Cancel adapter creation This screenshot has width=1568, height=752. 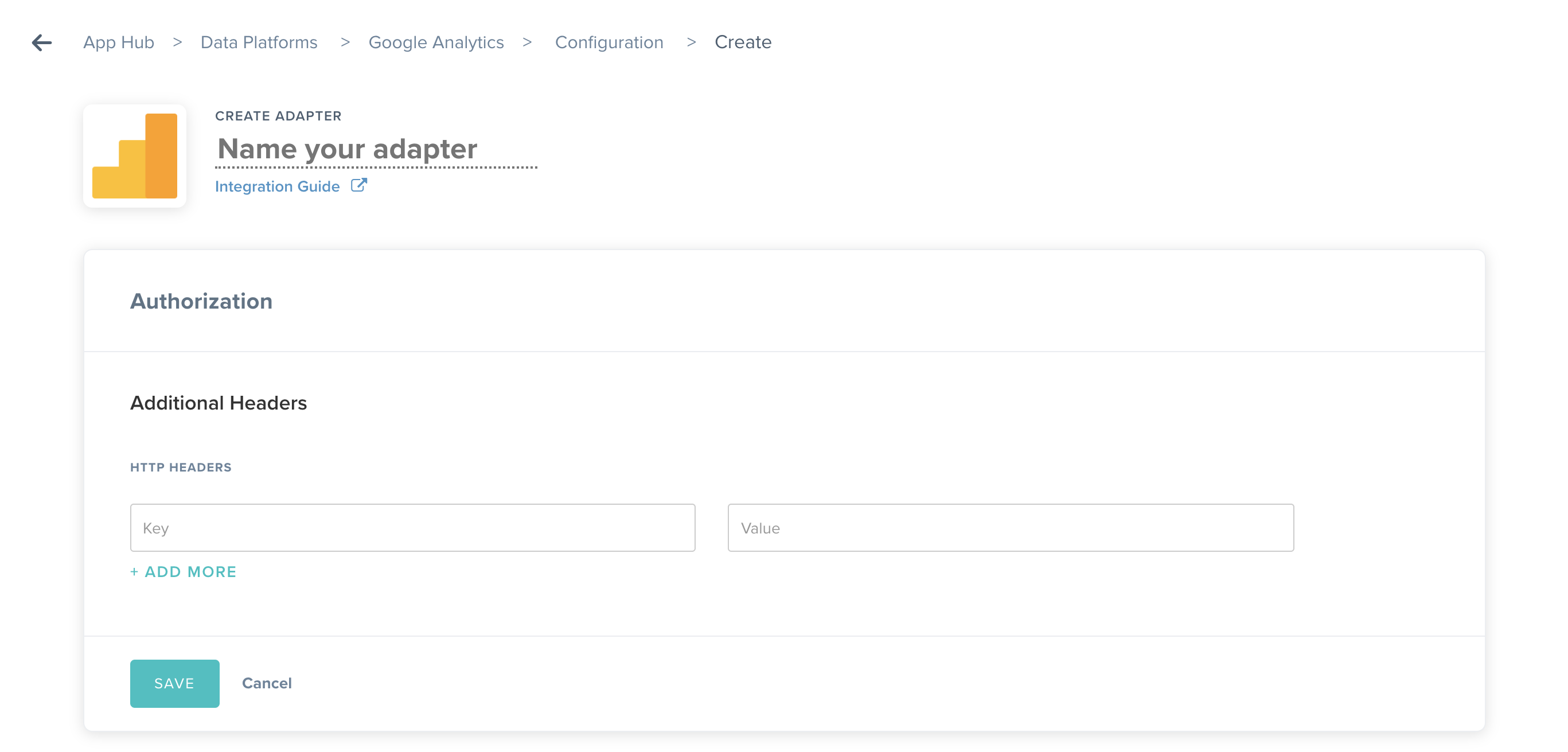point(267,683)
